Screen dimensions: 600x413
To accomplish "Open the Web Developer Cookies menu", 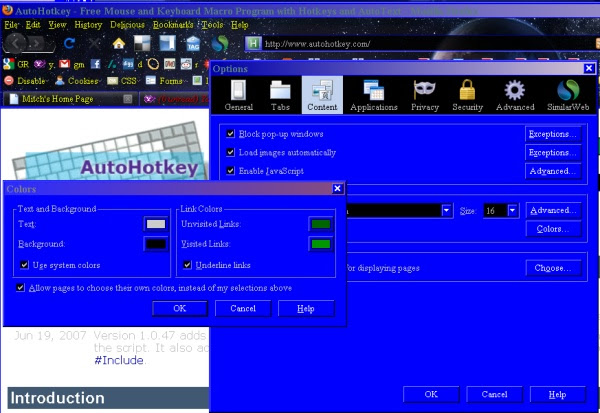I will (x=77, y=81).
